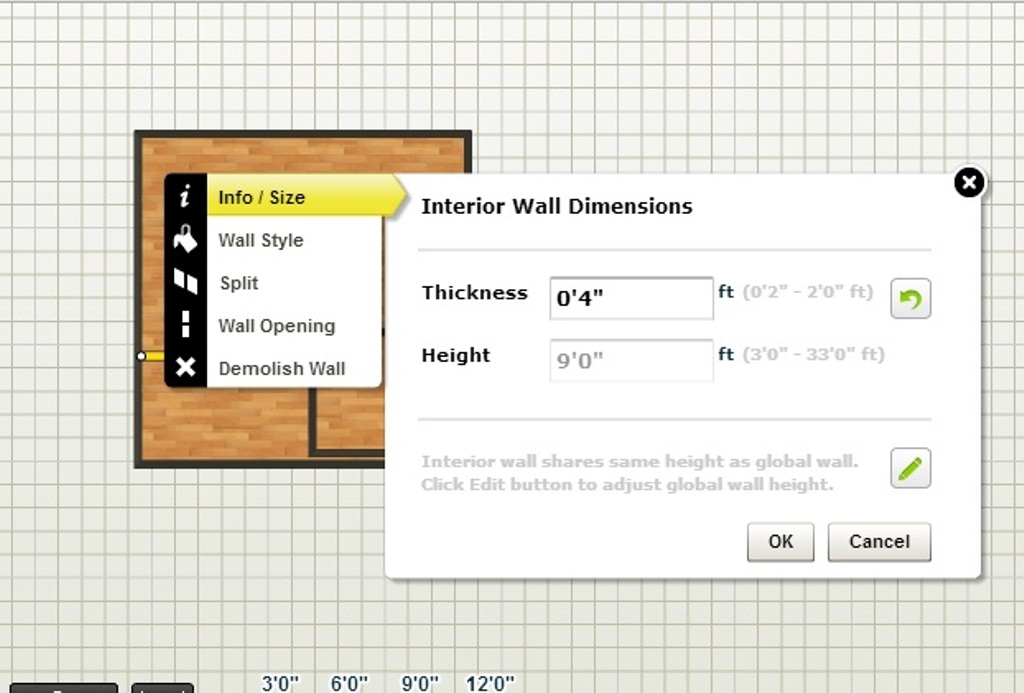Click the wall endpoint handle on yellow wall
1024x693 pixels.
pos(141,356)
